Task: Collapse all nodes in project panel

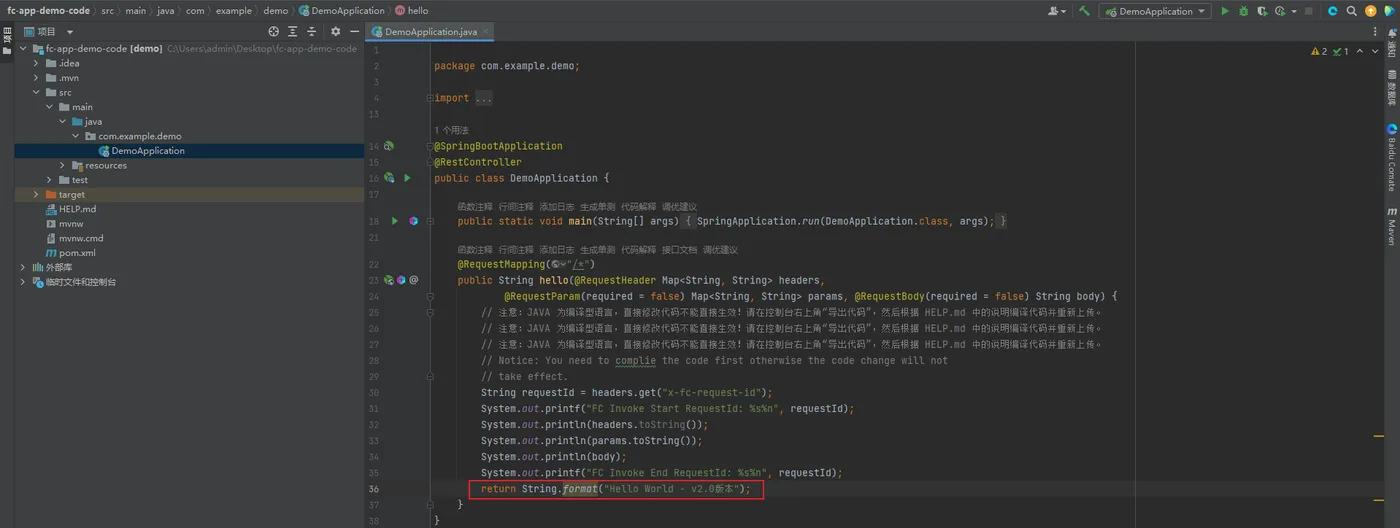Action: (310, 31)
